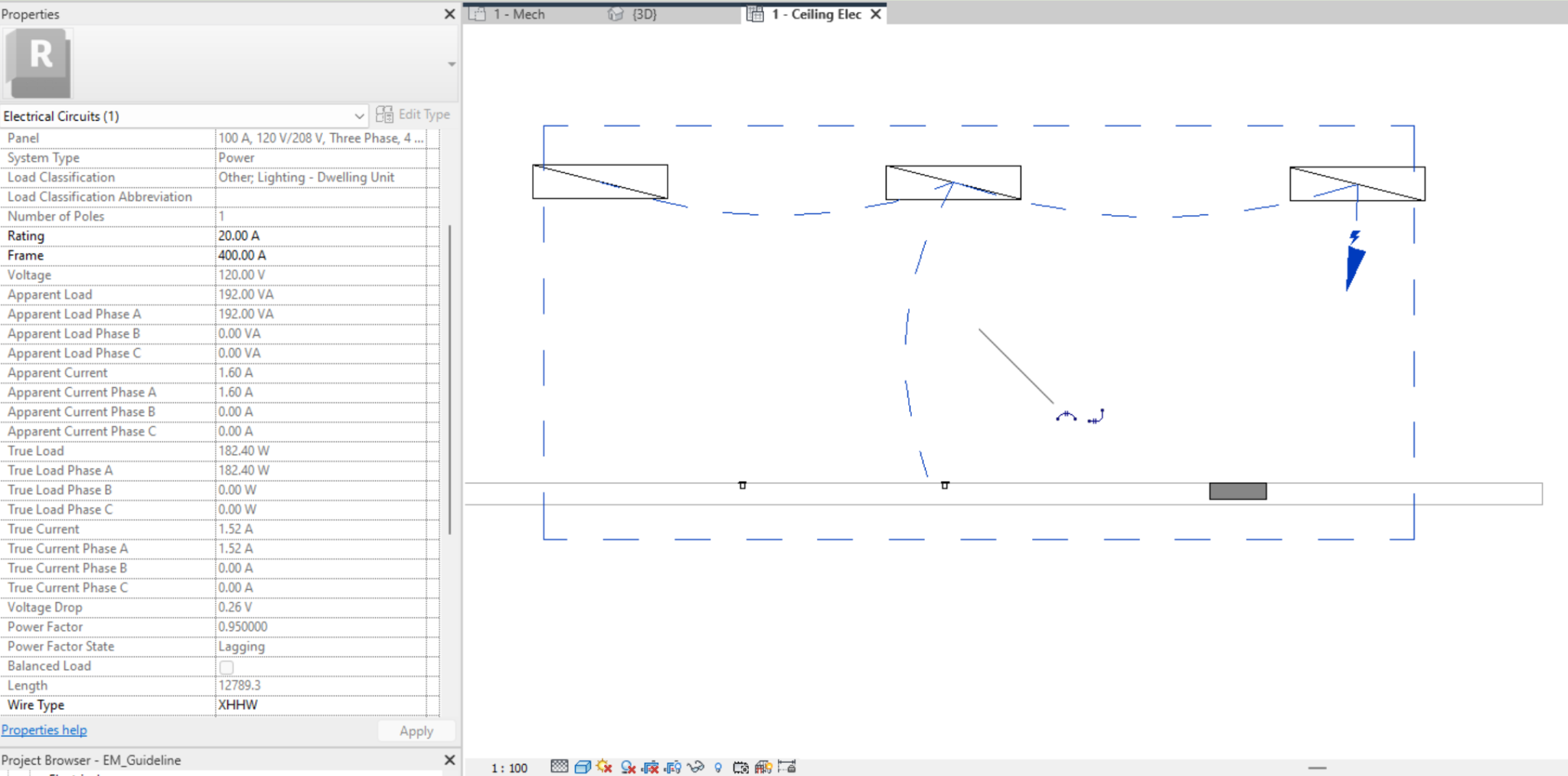Click the Voltage Drop value 0.26 V
This screenshot has height=776, width=1568.
point(322,607)
